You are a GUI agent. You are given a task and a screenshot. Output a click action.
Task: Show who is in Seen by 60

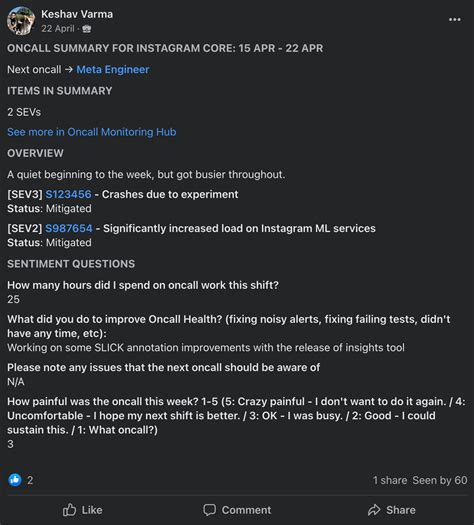(x=440, y=480)
